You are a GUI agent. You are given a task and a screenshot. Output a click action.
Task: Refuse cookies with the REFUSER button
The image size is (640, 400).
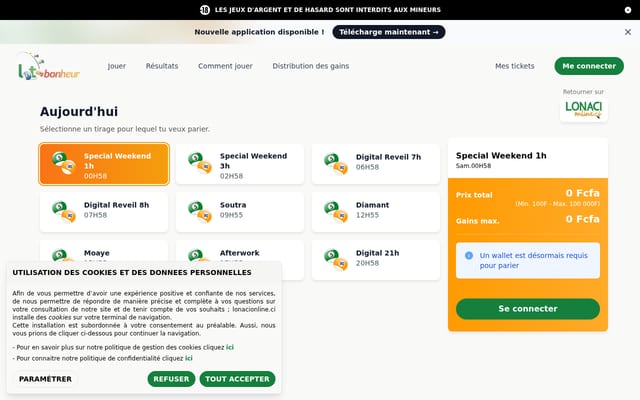click(171, 379)
